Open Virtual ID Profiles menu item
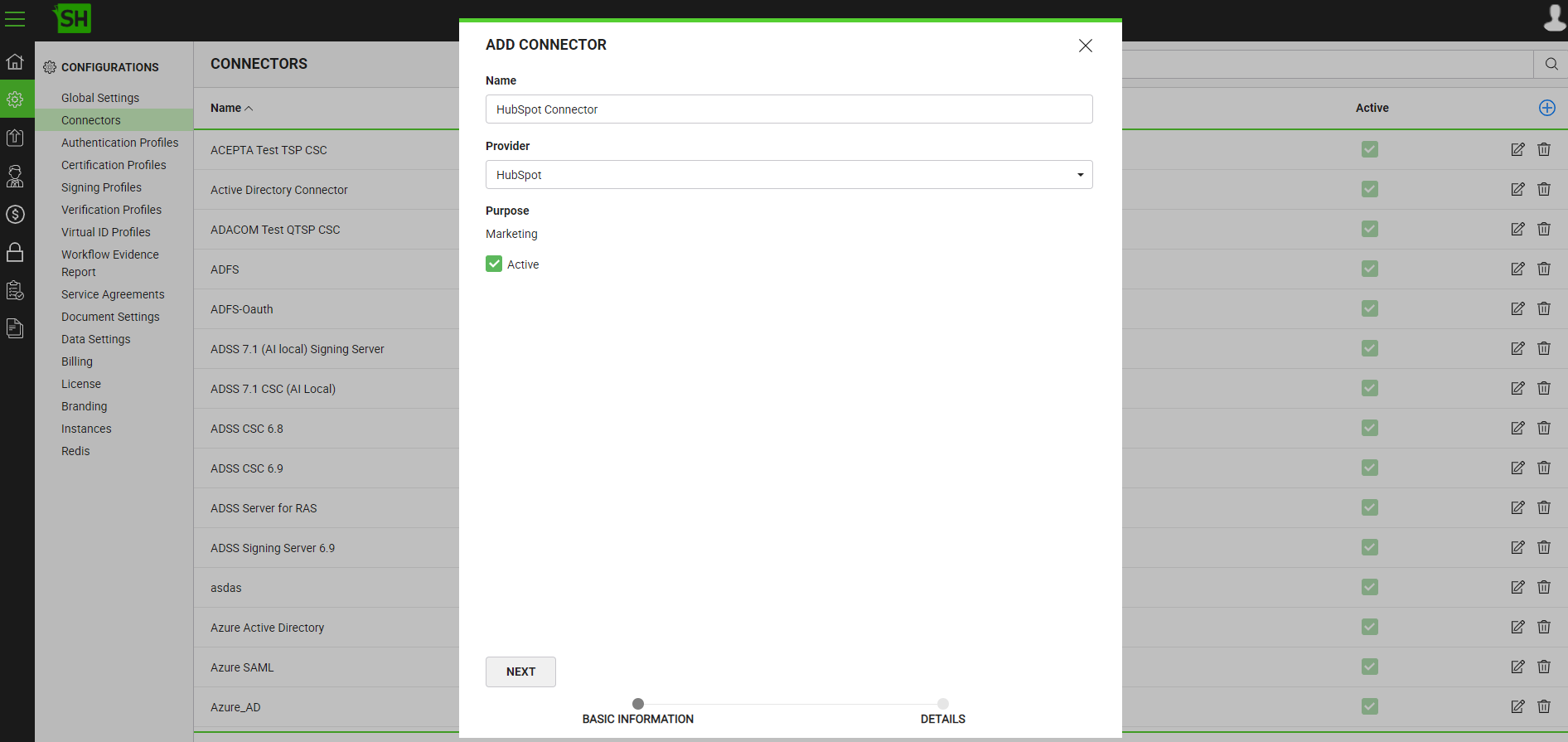 tap(106, 232)
